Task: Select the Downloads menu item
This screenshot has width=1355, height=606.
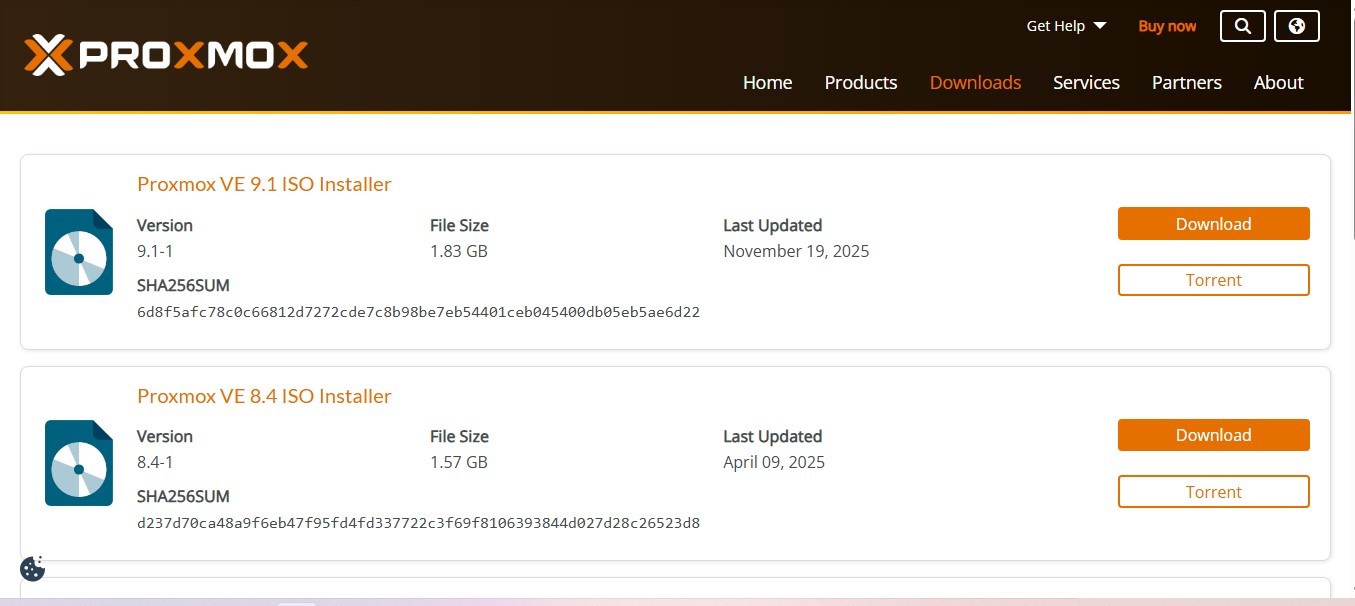Action: pos(975,83)
